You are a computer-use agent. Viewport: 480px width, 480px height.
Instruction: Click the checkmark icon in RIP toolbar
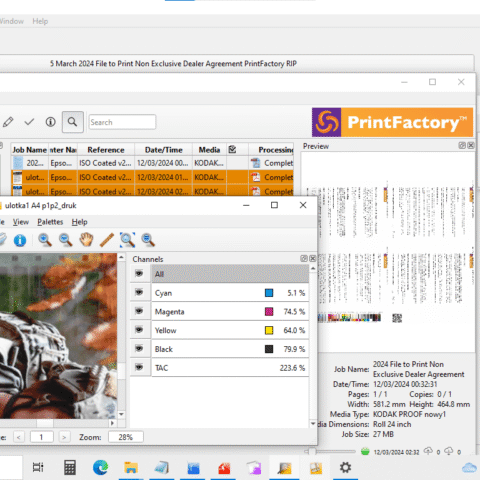coord(29,122)
